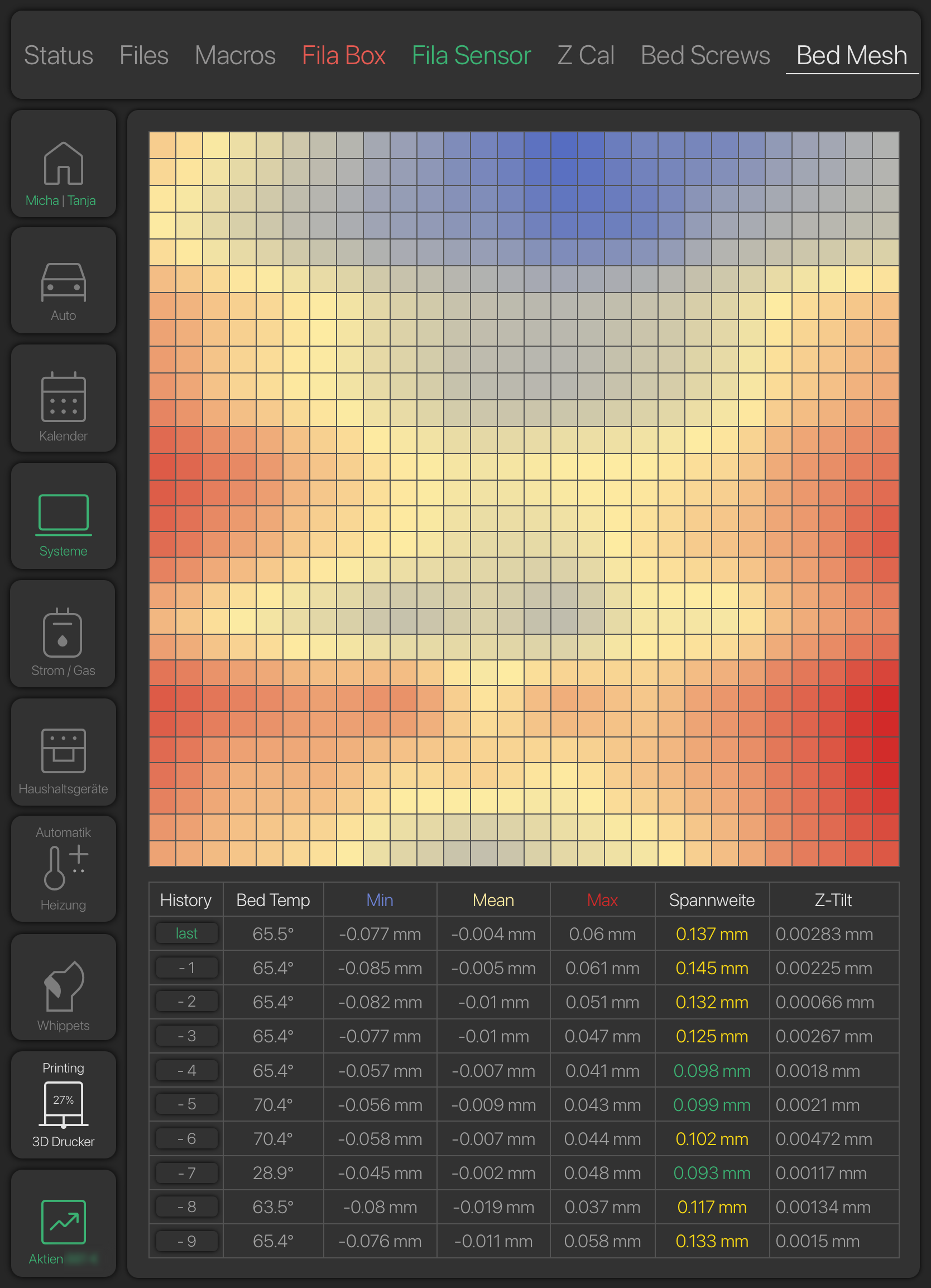Click the 28.9° bed temperature cell
931x1288 pixels.
[x=273, y=1173]
